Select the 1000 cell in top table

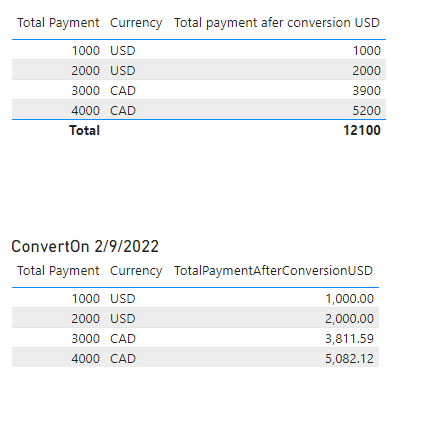86,51
